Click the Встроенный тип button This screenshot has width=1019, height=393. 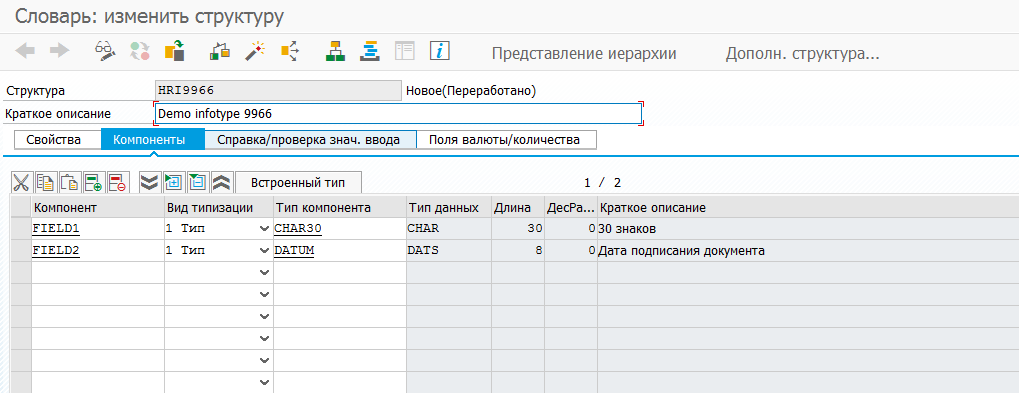(x=298, y=183)
